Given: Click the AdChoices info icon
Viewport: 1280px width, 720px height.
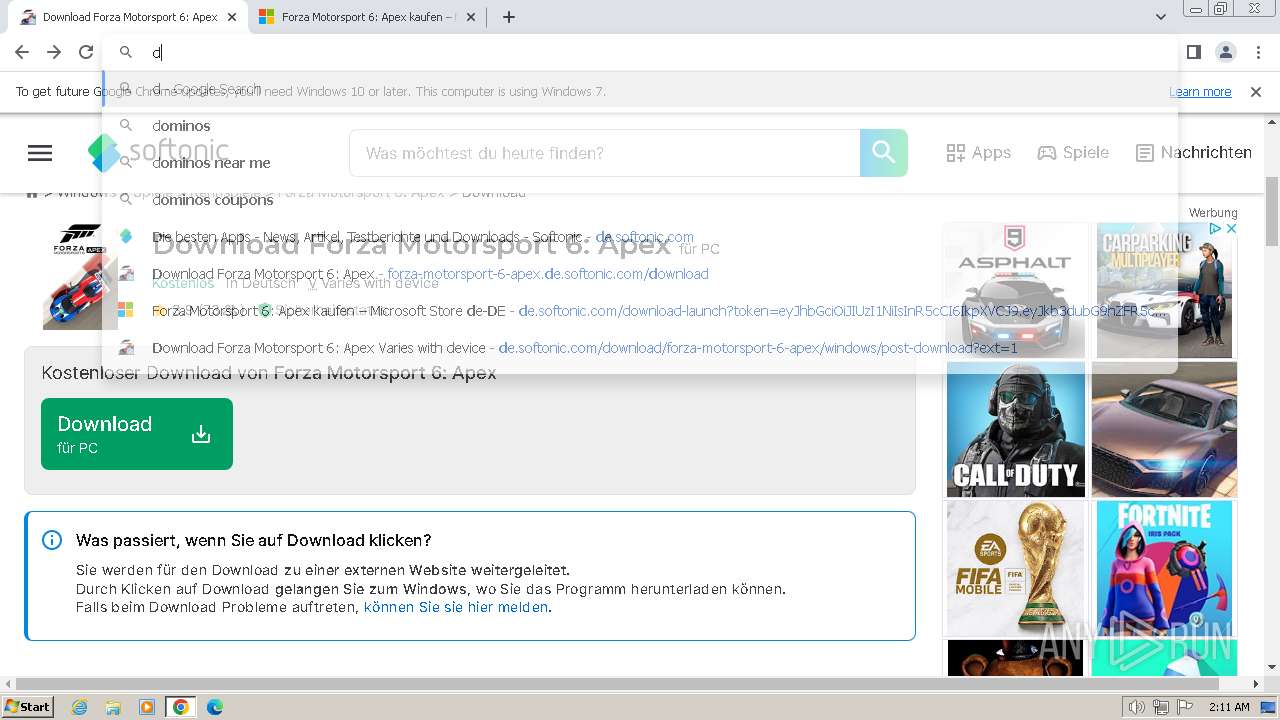Looking at the screenshot, I should [1216, 229].
